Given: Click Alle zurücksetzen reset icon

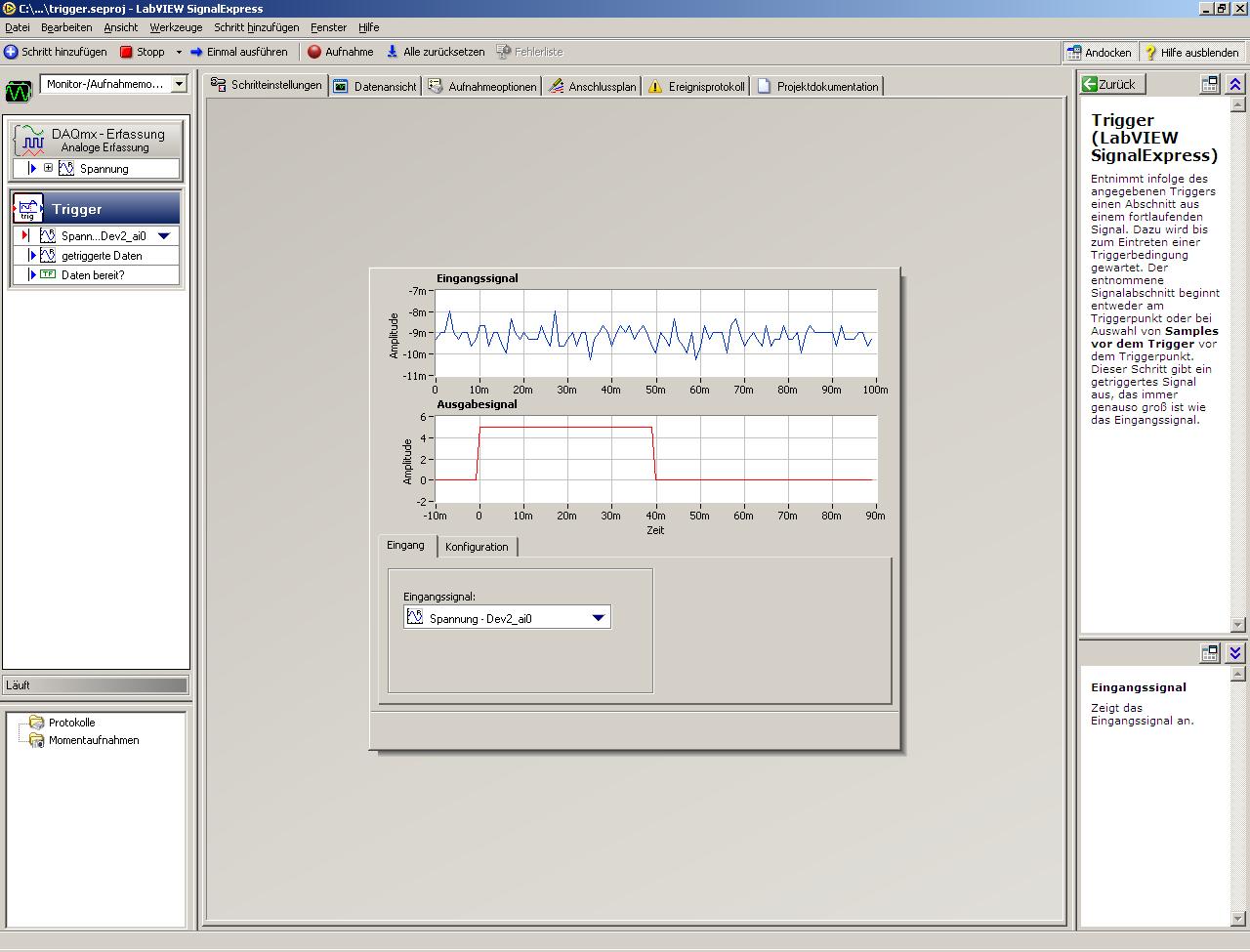Looking at the screenshot, I should 393,52.
